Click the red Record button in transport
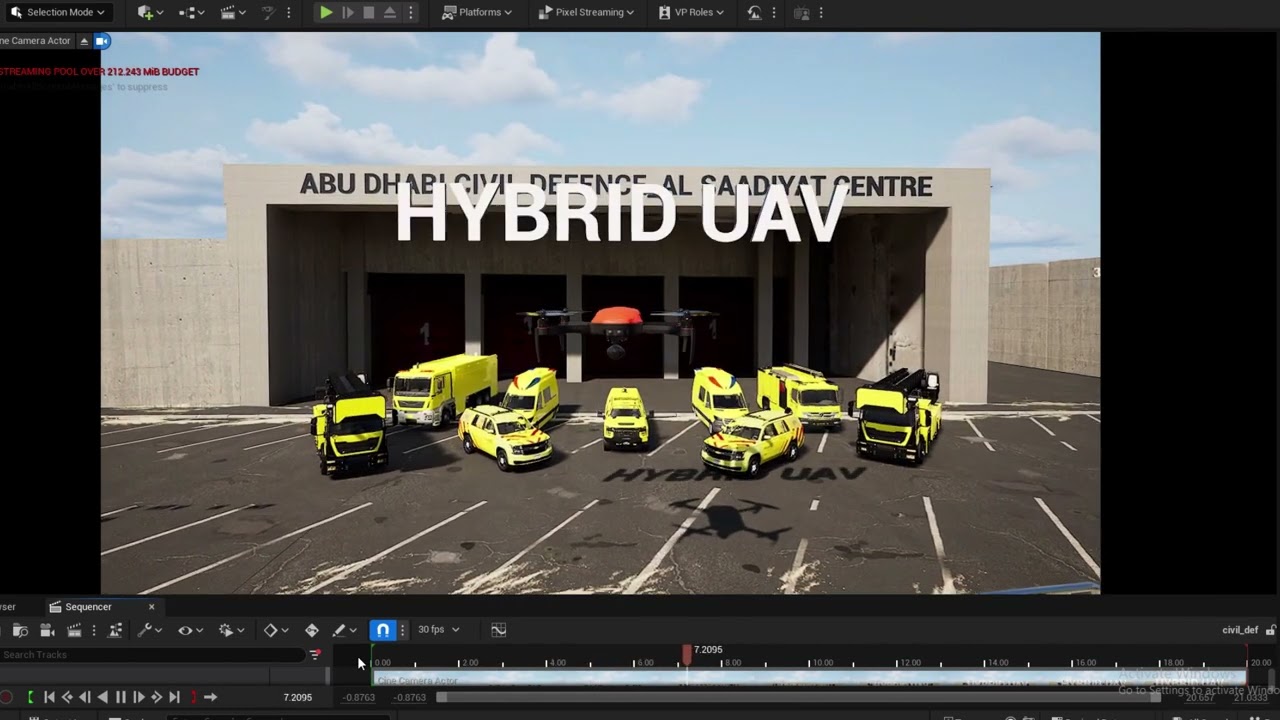The image size is (1280, 720). 6,697
